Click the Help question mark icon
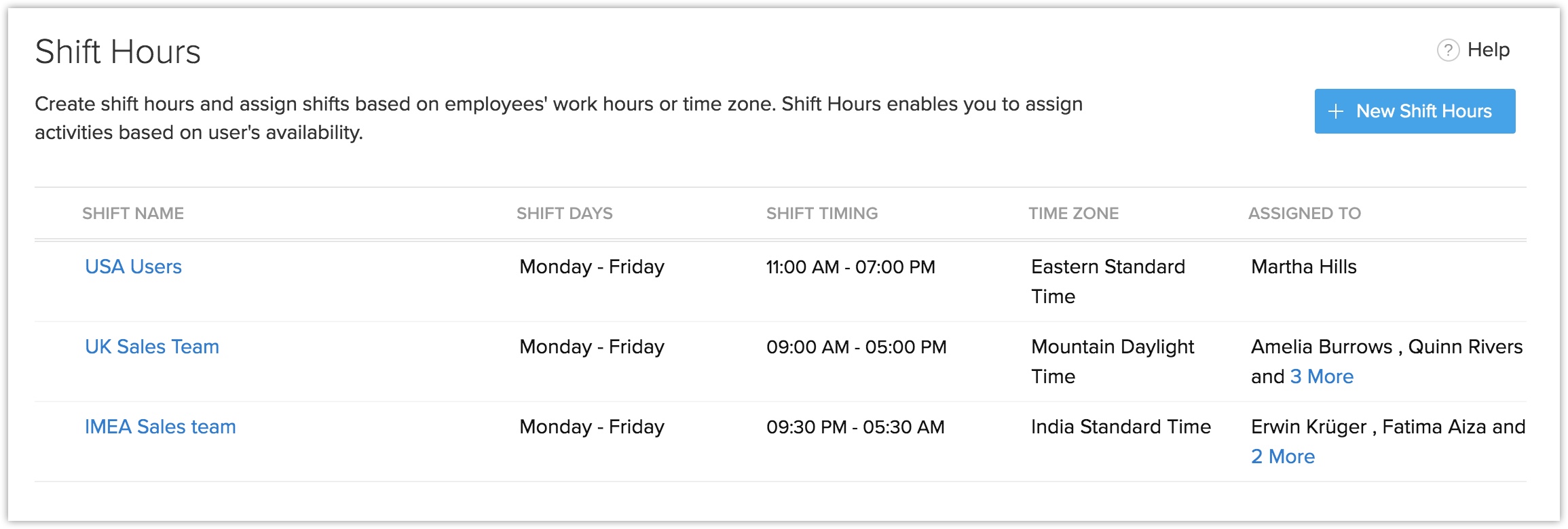Screen dimensions: 1568x529 (x=1447, y=50)
